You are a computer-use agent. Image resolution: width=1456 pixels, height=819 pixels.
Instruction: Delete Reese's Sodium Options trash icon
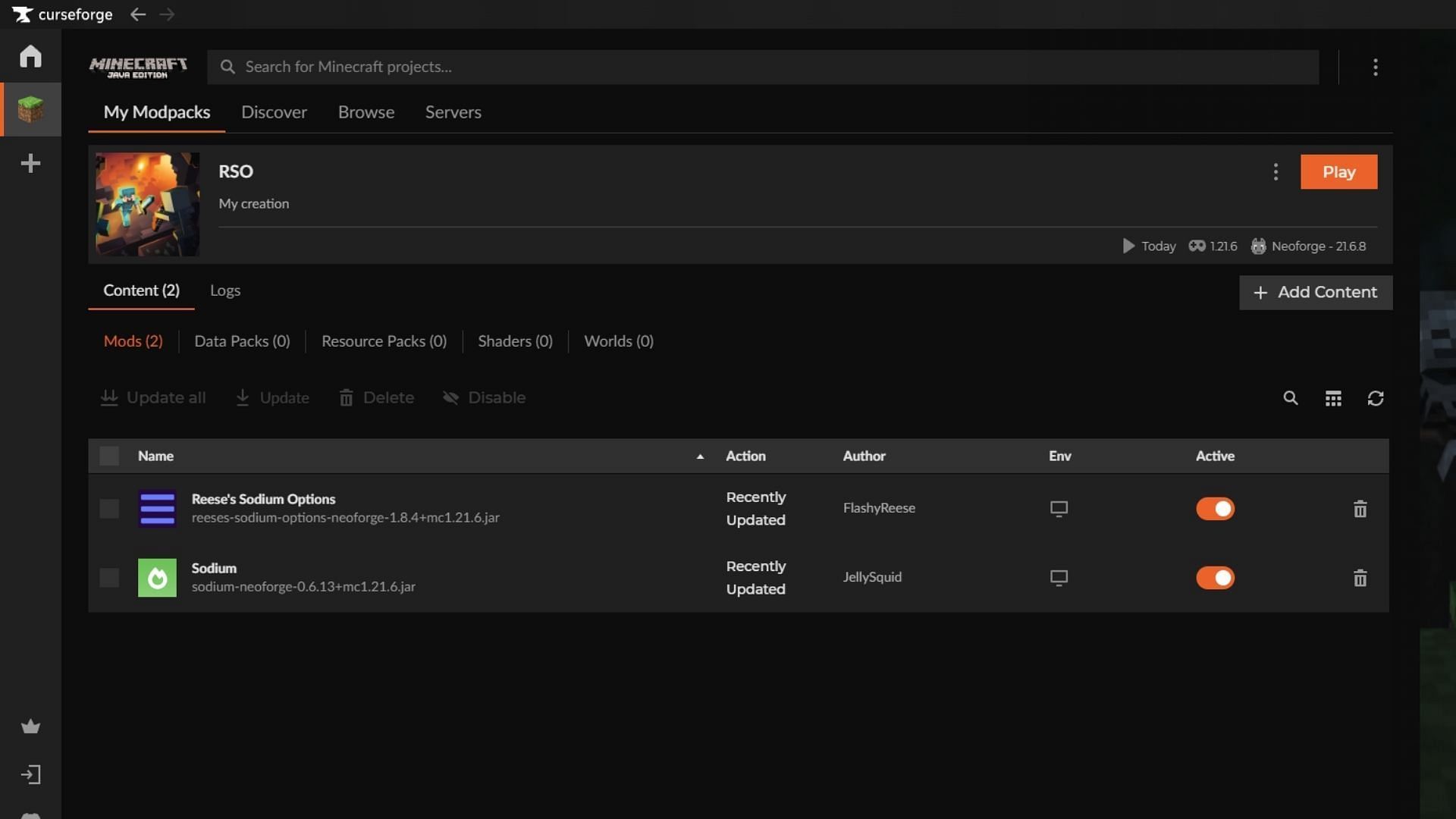coord(1360,509)
